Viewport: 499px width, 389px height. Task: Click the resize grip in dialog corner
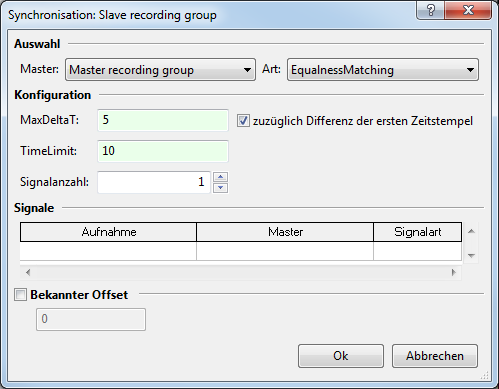[484, 376]
